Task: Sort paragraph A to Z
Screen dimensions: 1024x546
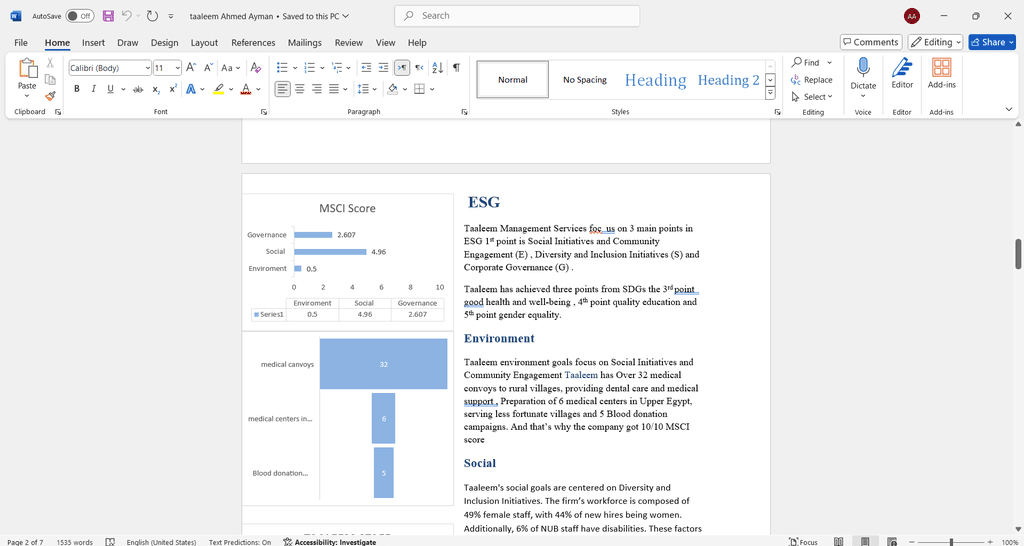Action: tap(438, 67)
